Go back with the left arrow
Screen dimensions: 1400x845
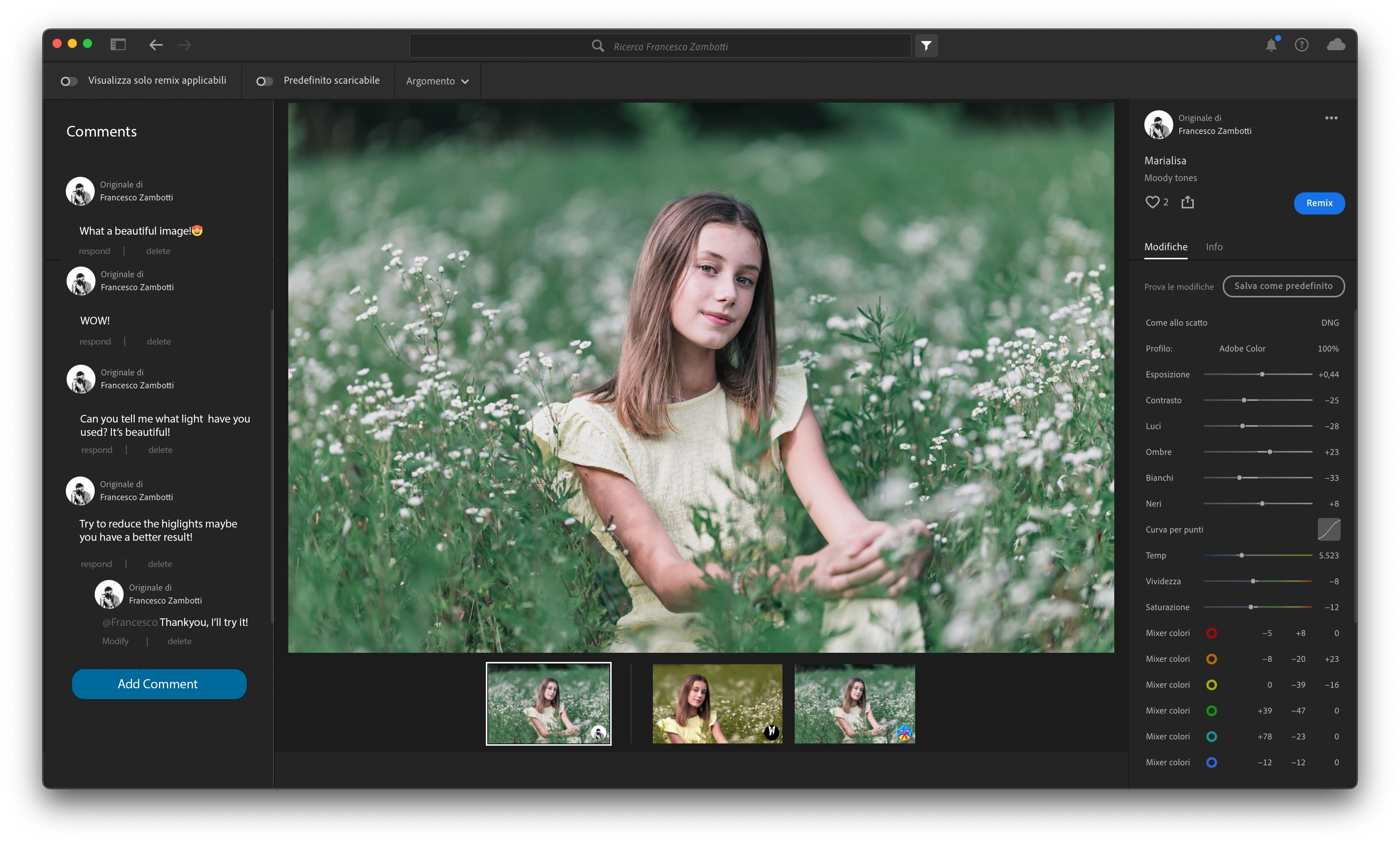[x=156, y=45]
